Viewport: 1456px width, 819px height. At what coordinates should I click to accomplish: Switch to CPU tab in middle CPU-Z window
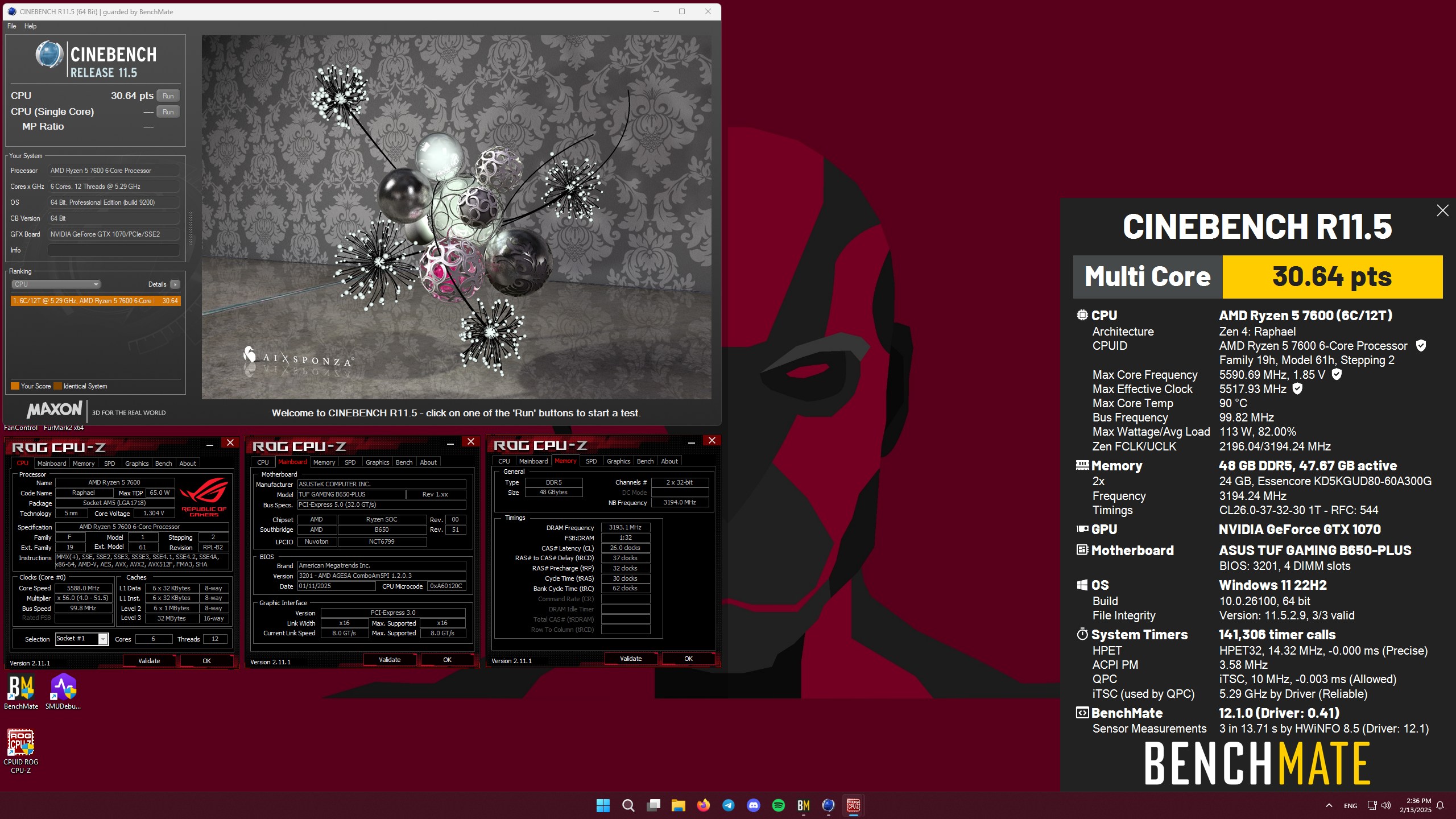click(263, 462)
